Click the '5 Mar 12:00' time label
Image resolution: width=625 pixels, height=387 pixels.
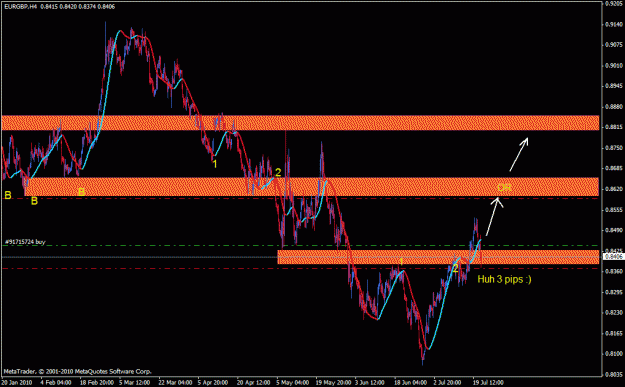[135, 383]
